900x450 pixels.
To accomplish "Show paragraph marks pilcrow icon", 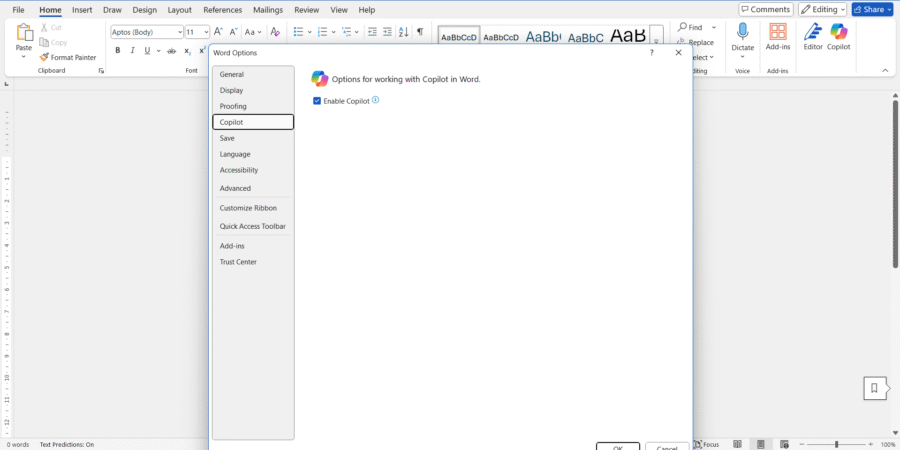I will (420, 32).
